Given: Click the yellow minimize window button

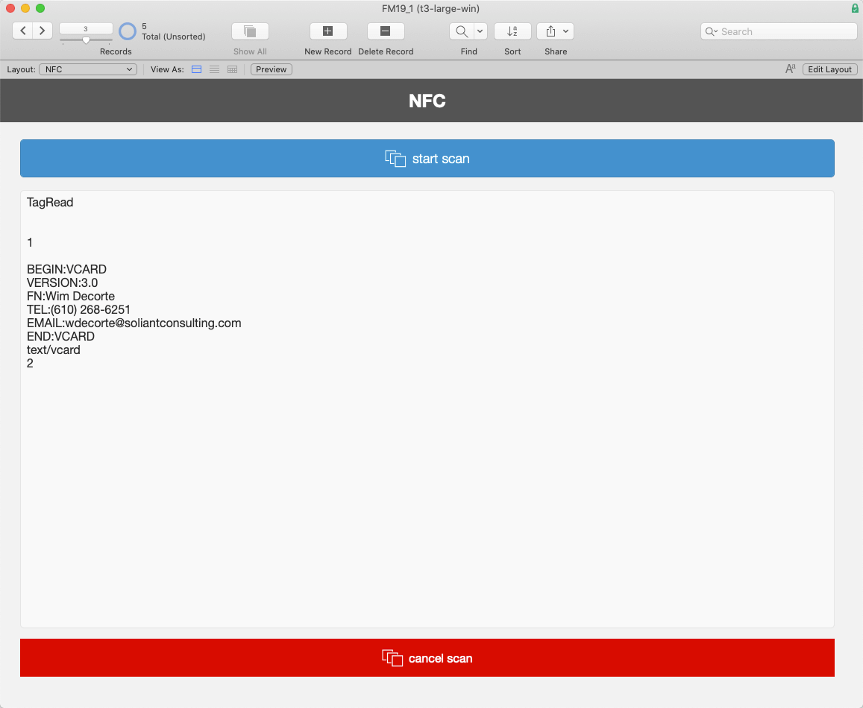Looking at the screenshot, I should coord(25,8).
